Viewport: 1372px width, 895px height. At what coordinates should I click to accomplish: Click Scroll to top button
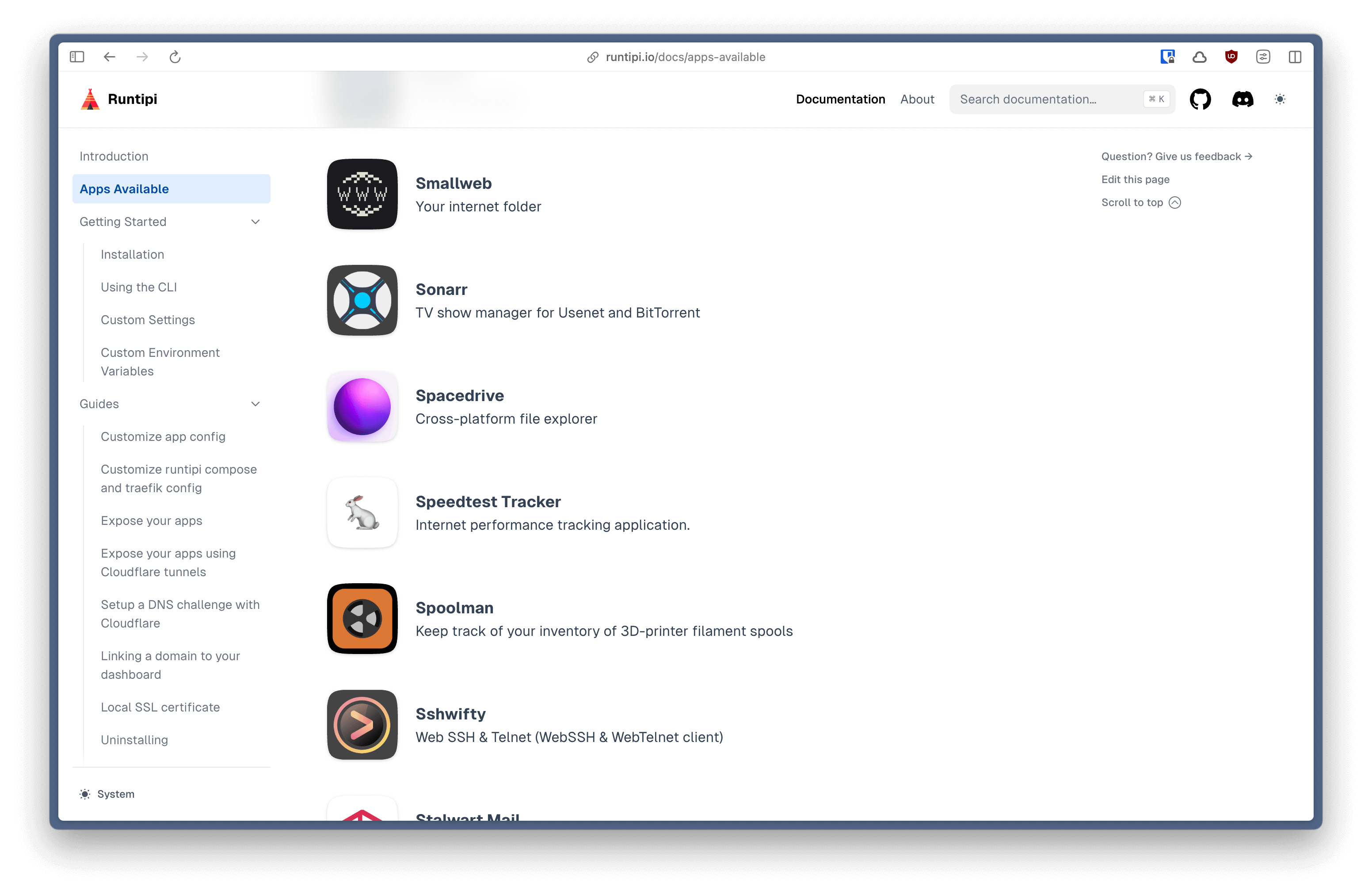1140,202
